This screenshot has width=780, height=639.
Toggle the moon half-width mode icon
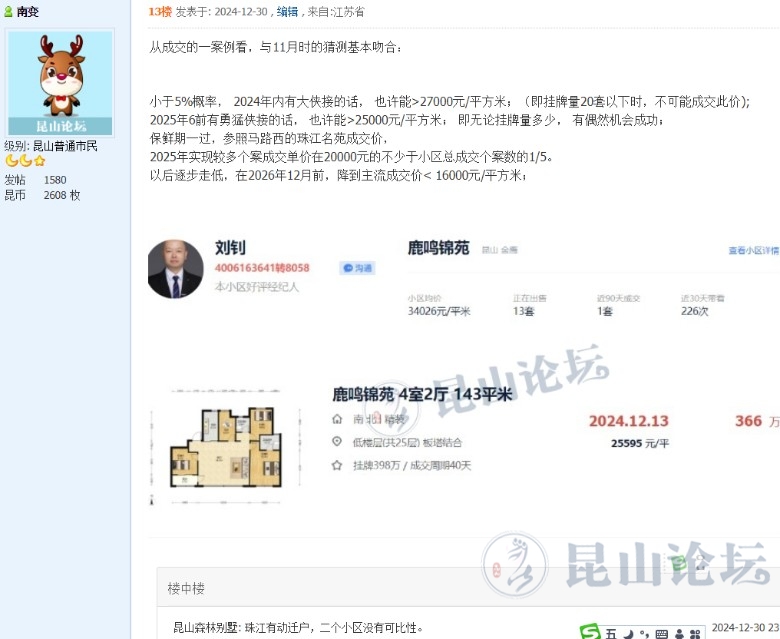click(x=628, y=633)
